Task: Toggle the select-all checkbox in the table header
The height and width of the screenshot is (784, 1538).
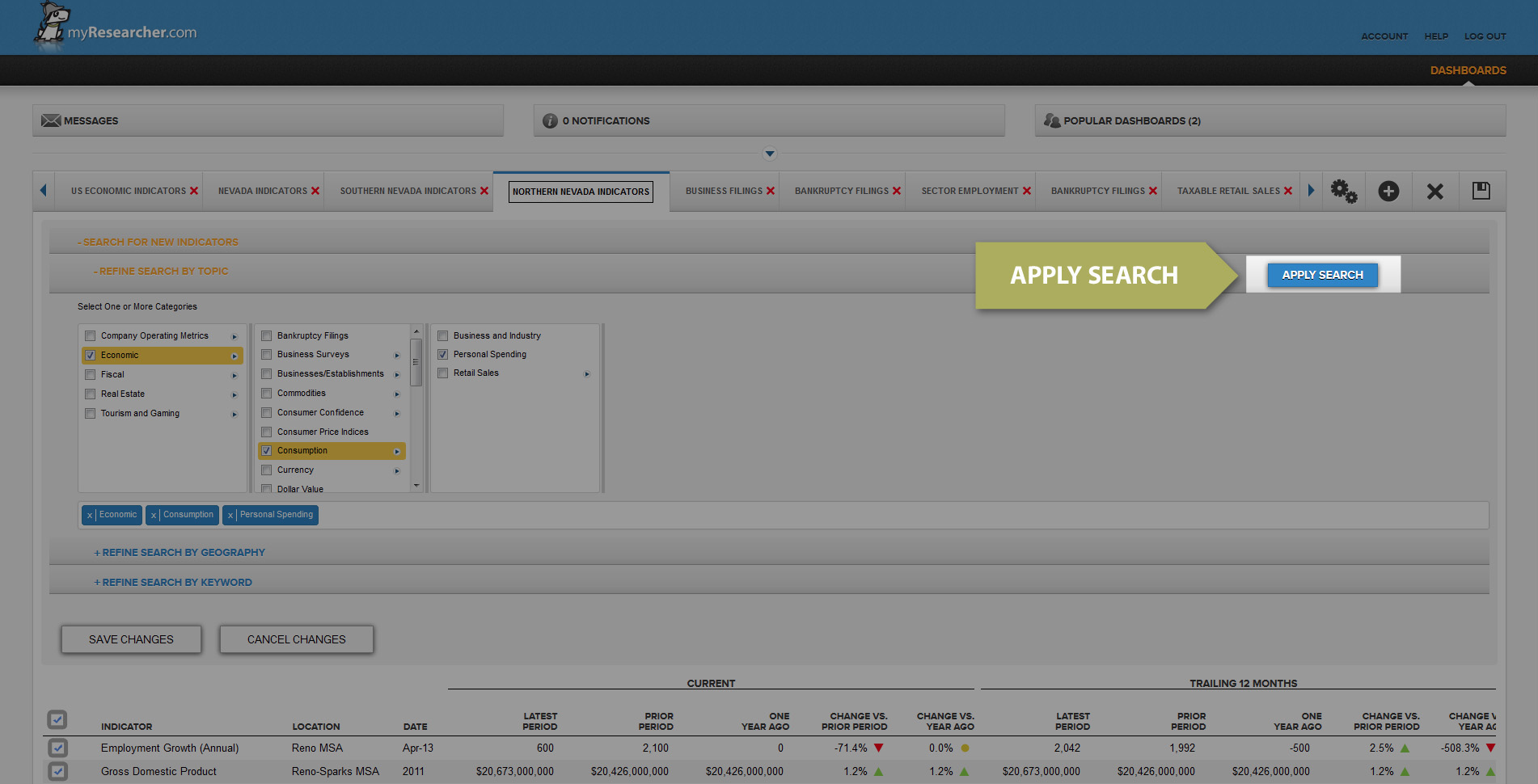Action: click(x=57, y=719)
